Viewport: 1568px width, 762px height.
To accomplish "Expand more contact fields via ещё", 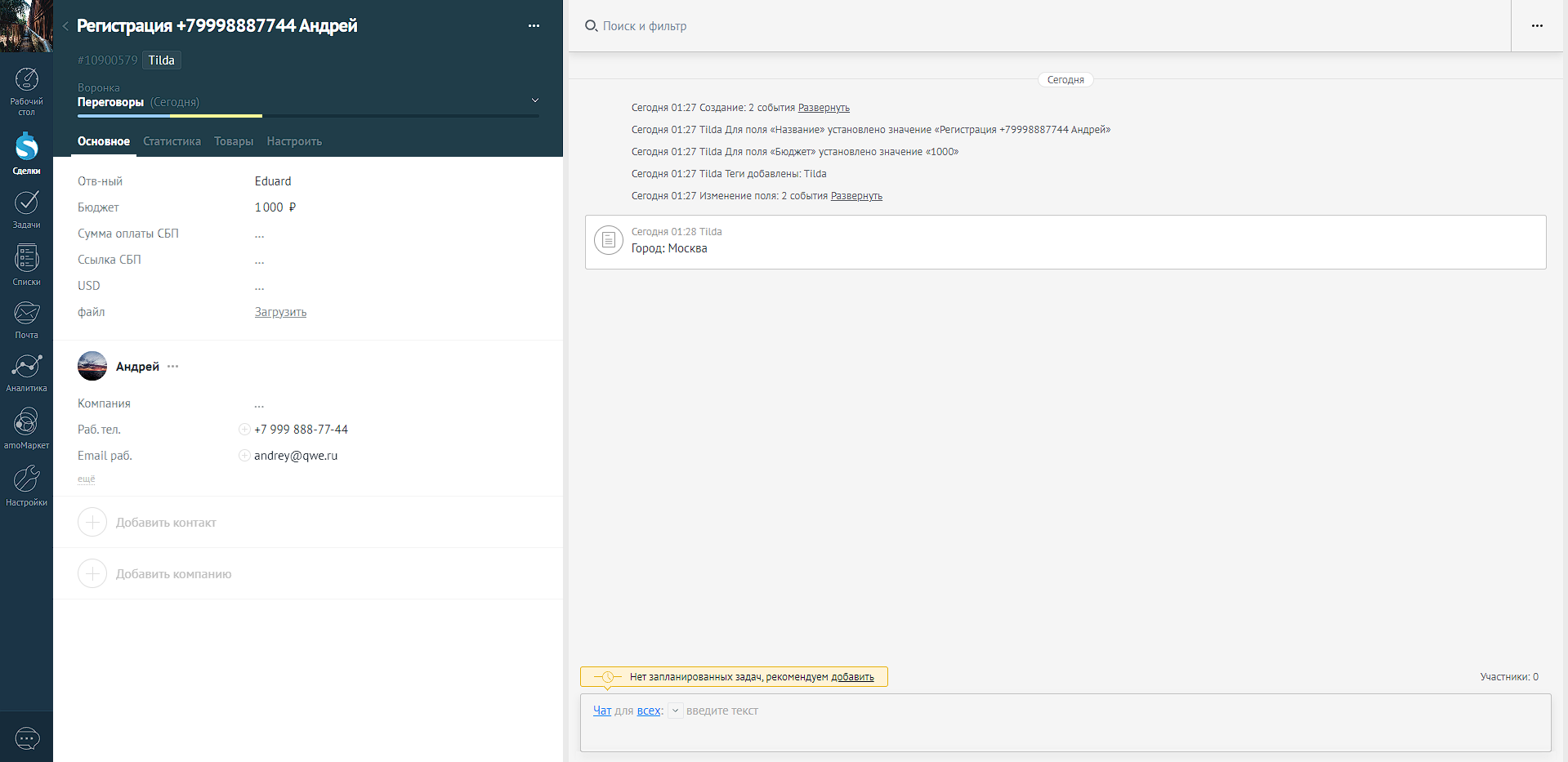I will click(86, 479).
